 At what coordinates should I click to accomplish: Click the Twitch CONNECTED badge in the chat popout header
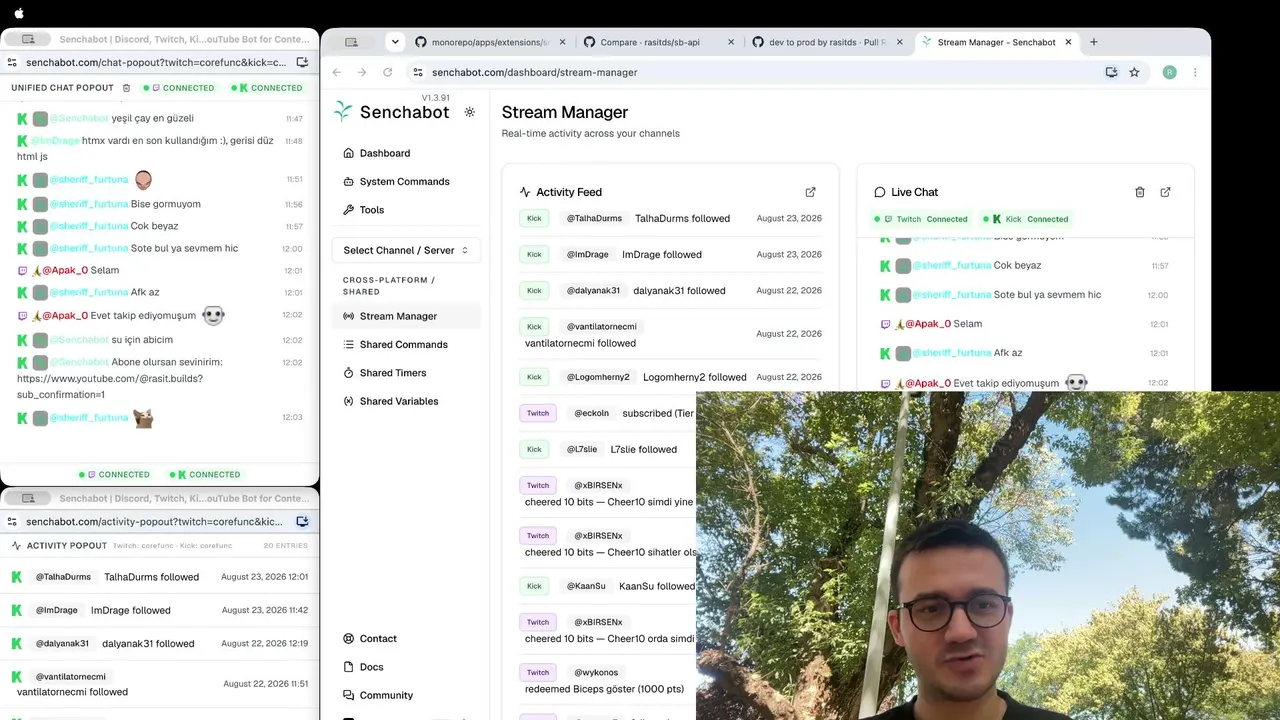click(x=179, y=88)
